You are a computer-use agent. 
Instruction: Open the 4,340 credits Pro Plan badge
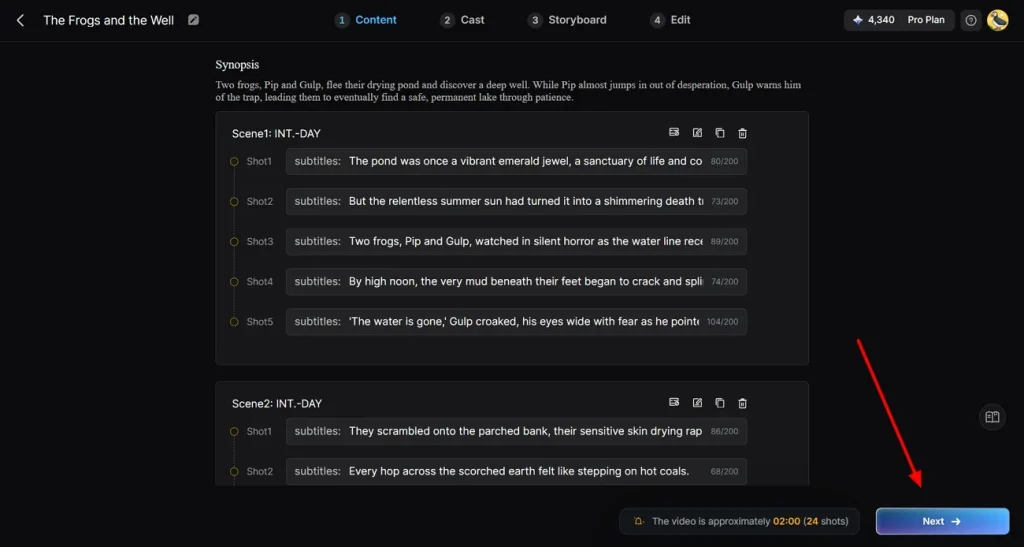899,20
